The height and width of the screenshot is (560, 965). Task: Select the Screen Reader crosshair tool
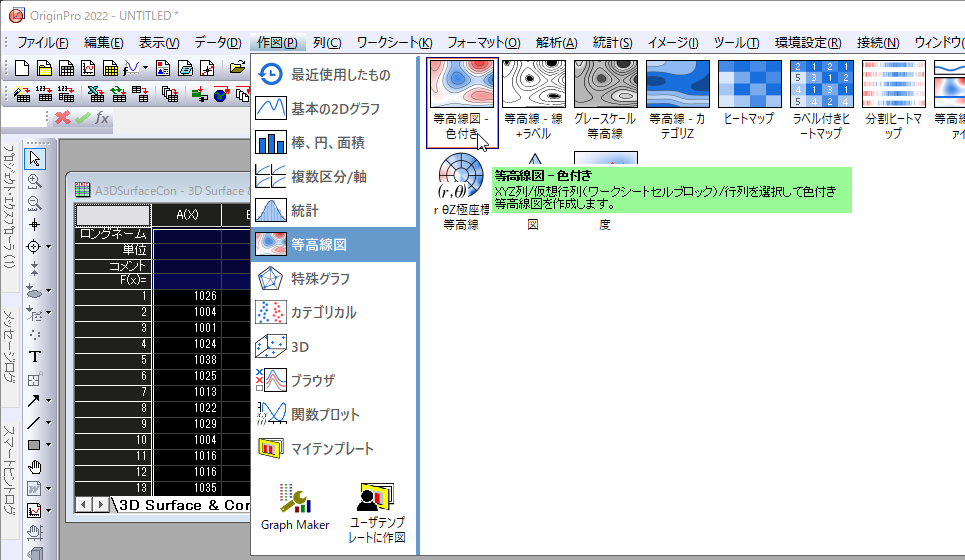pyautogui.click(x=34, y=225)
